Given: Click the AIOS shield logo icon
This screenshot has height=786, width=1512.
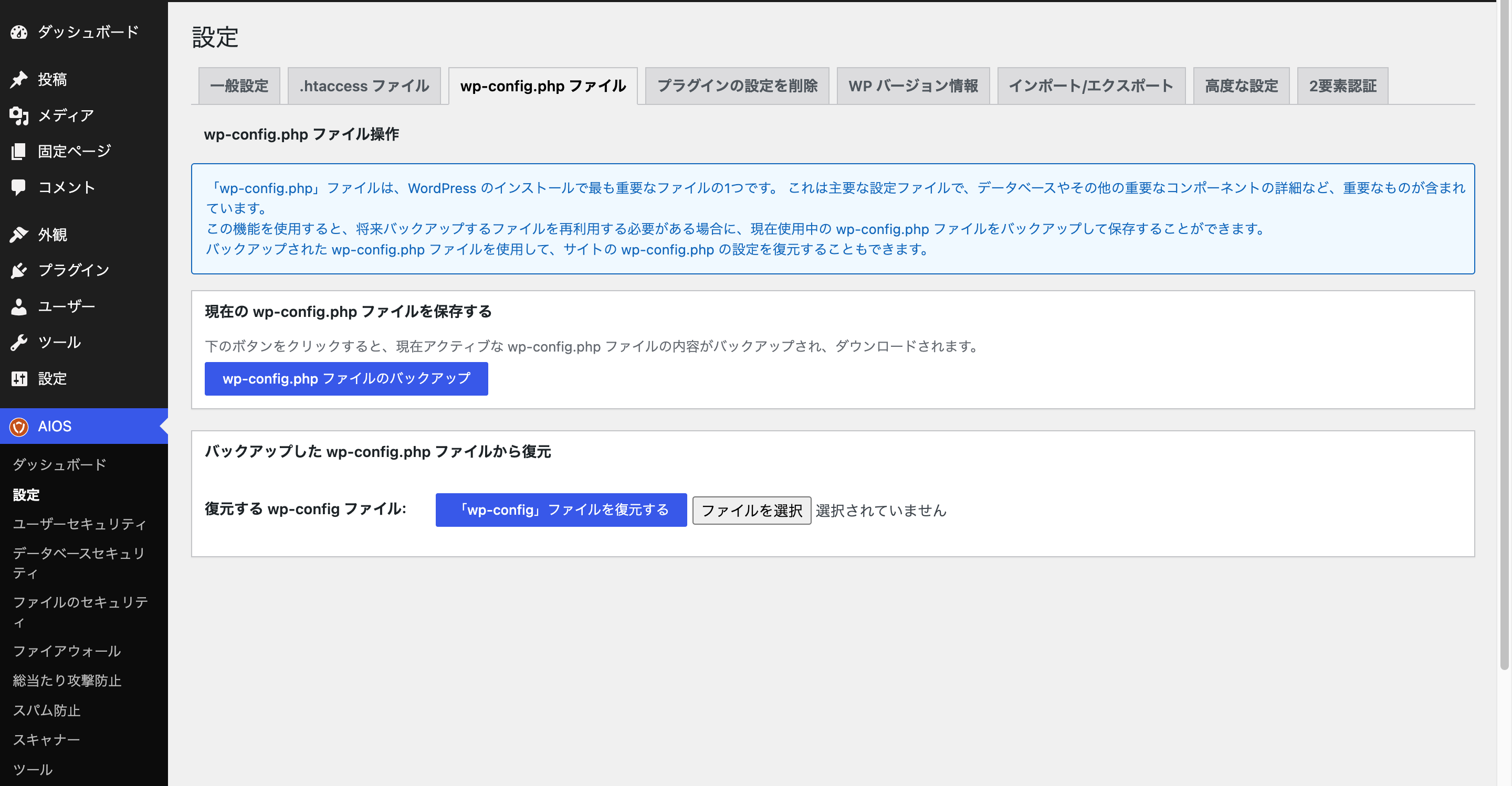Looking at the screenshot, I should pyautogui.click(x=19, y=427).
